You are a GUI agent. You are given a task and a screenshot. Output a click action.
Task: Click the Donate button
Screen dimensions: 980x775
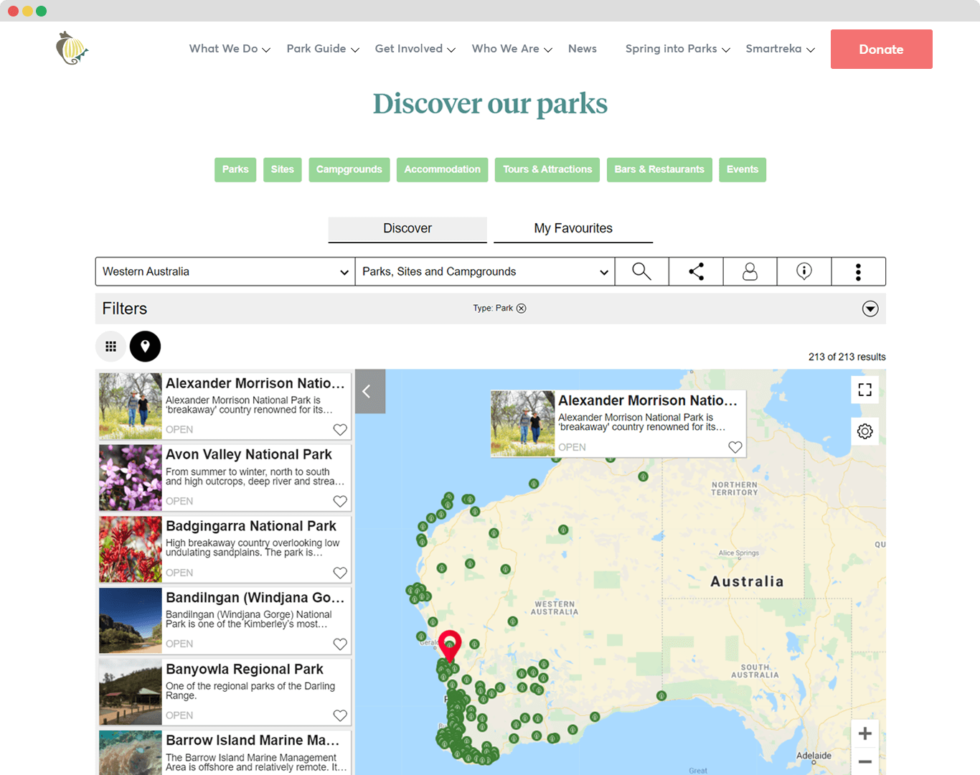881,48
